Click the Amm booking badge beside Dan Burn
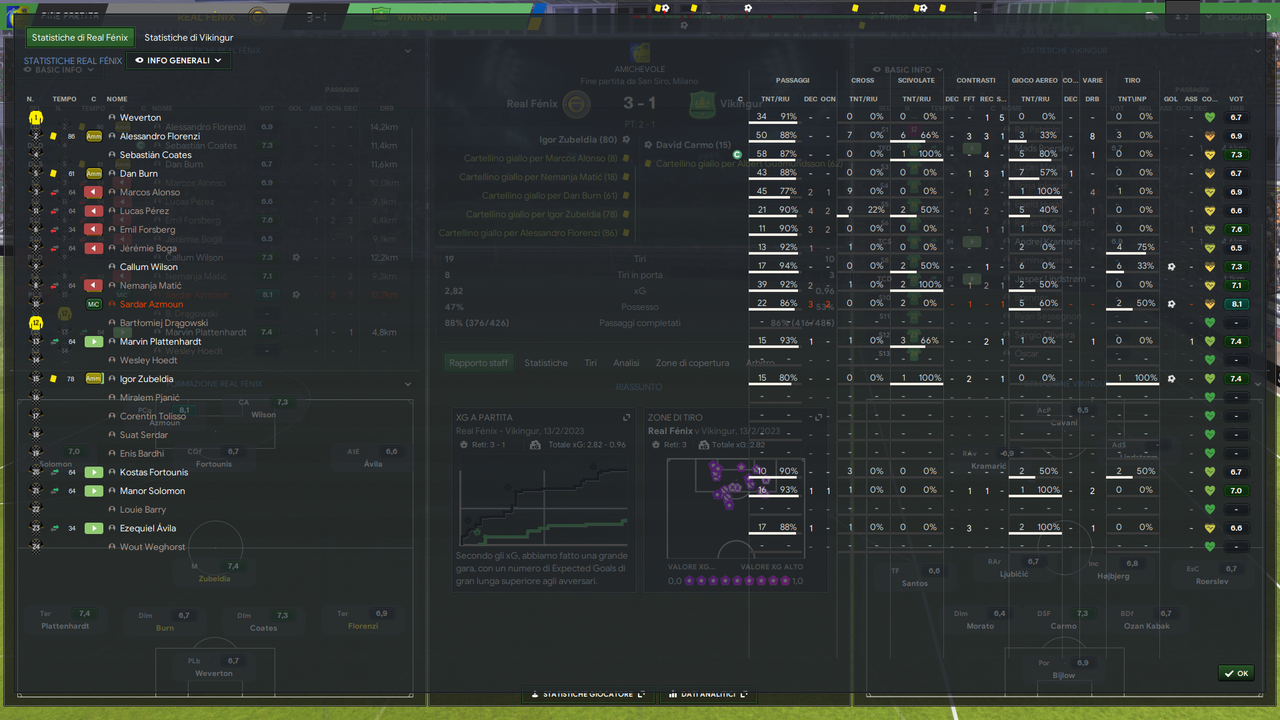This screenshot has width=1280, height=720. click(x=94, y=174)
